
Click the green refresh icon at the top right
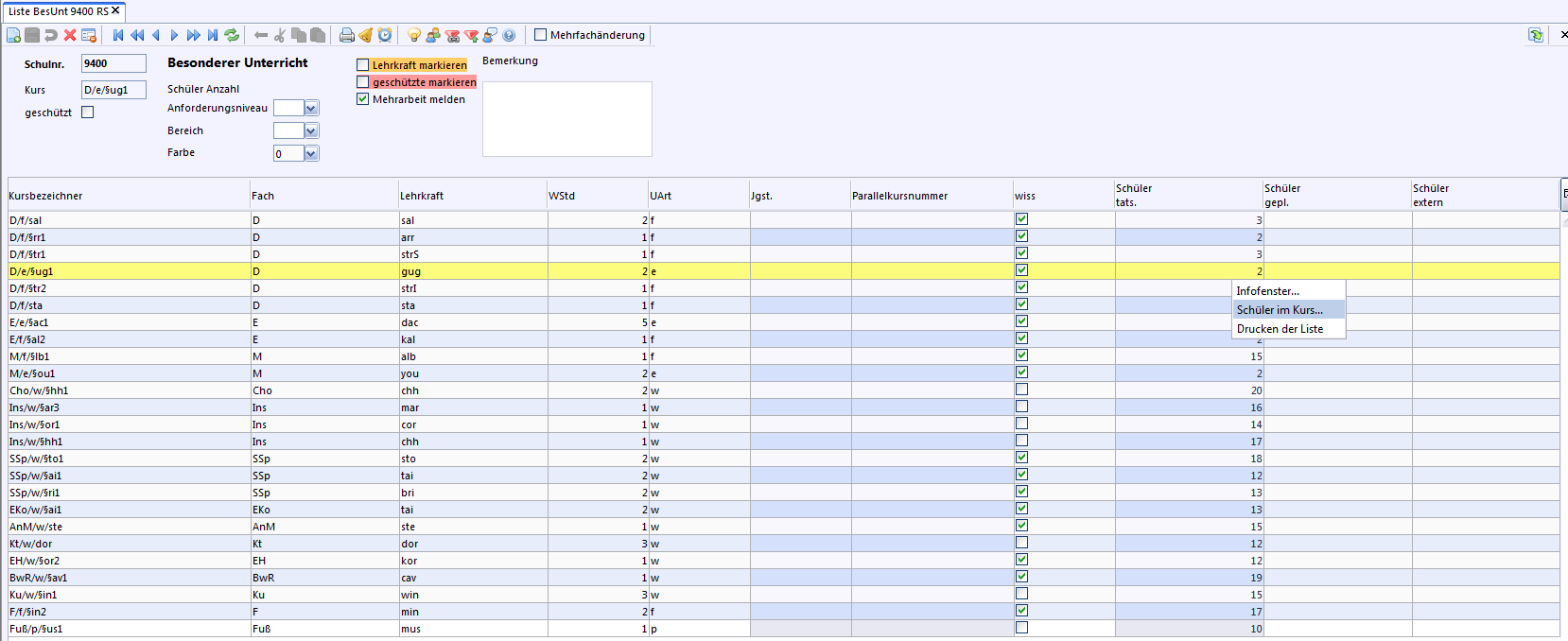(x=1536, y=35)
